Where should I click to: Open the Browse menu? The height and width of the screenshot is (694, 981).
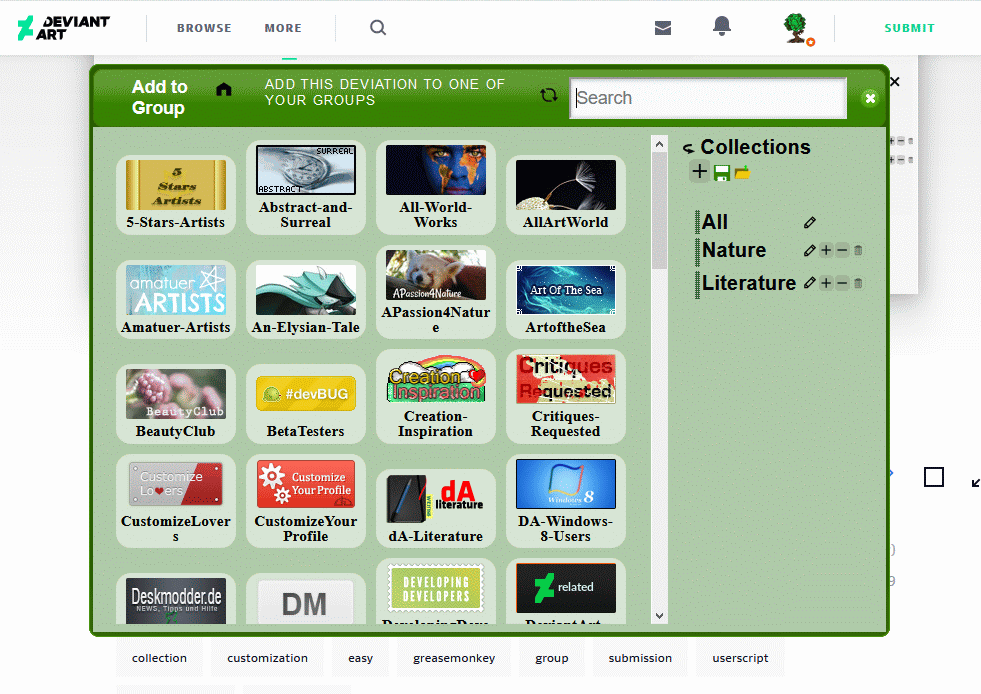click(204, 28)
